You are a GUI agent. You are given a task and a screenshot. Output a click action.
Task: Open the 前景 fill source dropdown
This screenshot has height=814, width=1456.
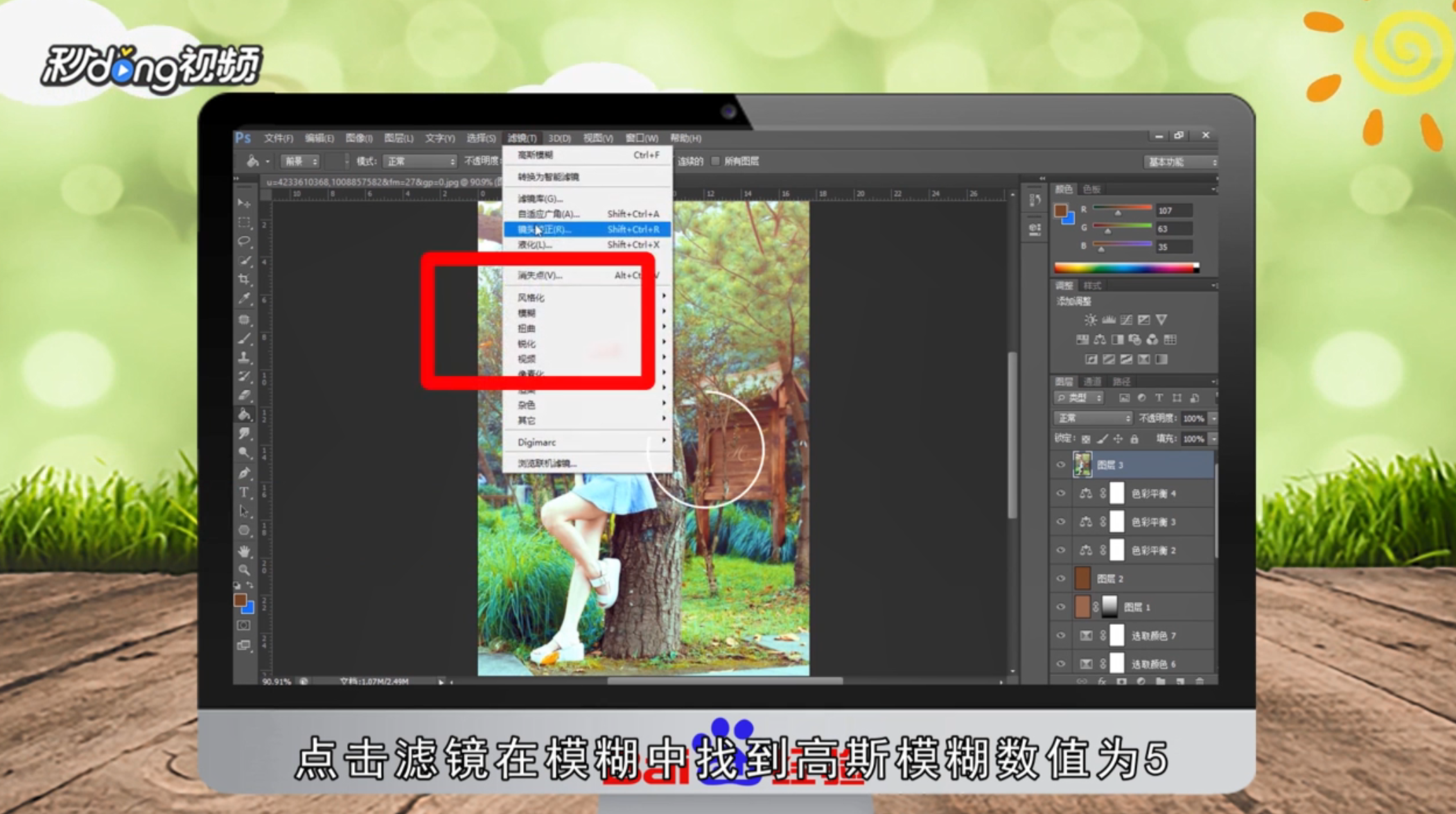pos(300,162)
